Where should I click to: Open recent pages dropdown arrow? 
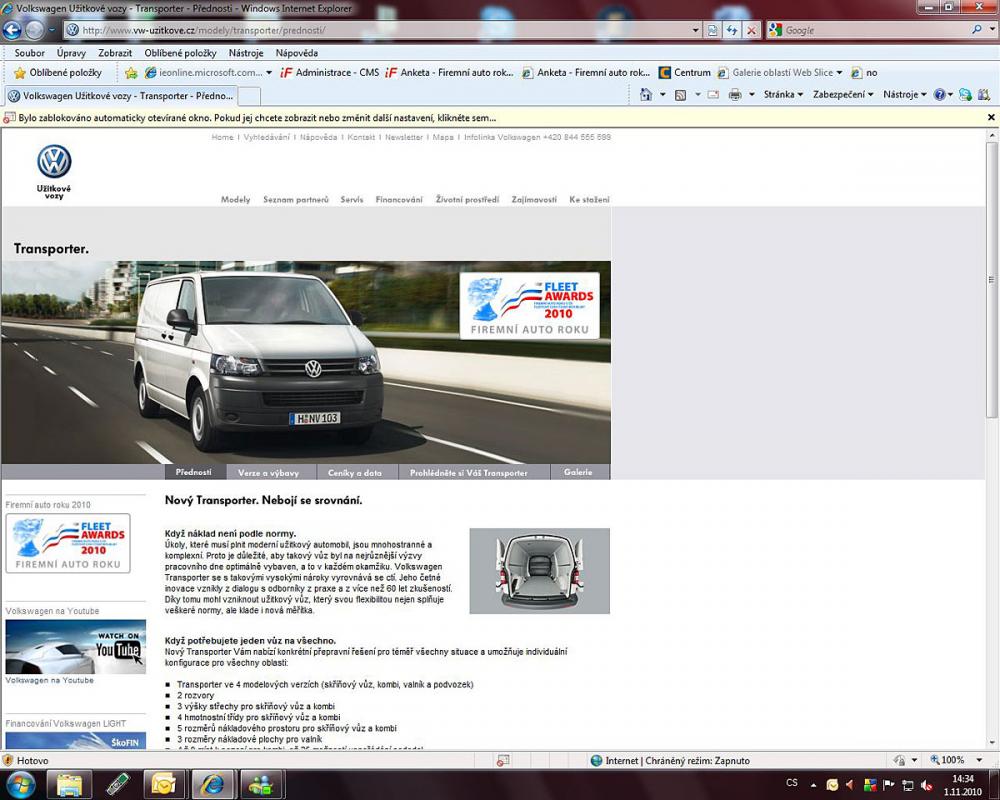click(52, 30)
